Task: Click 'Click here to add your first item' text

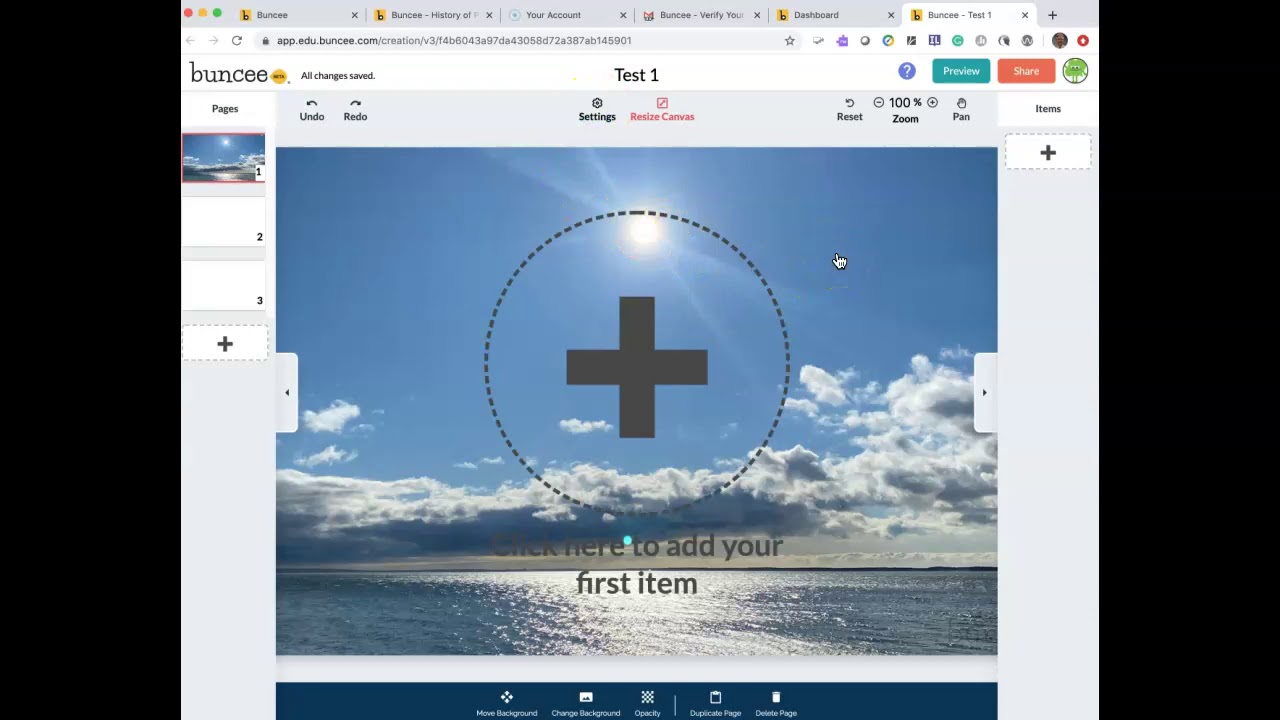Action: (x=636, y=565)
